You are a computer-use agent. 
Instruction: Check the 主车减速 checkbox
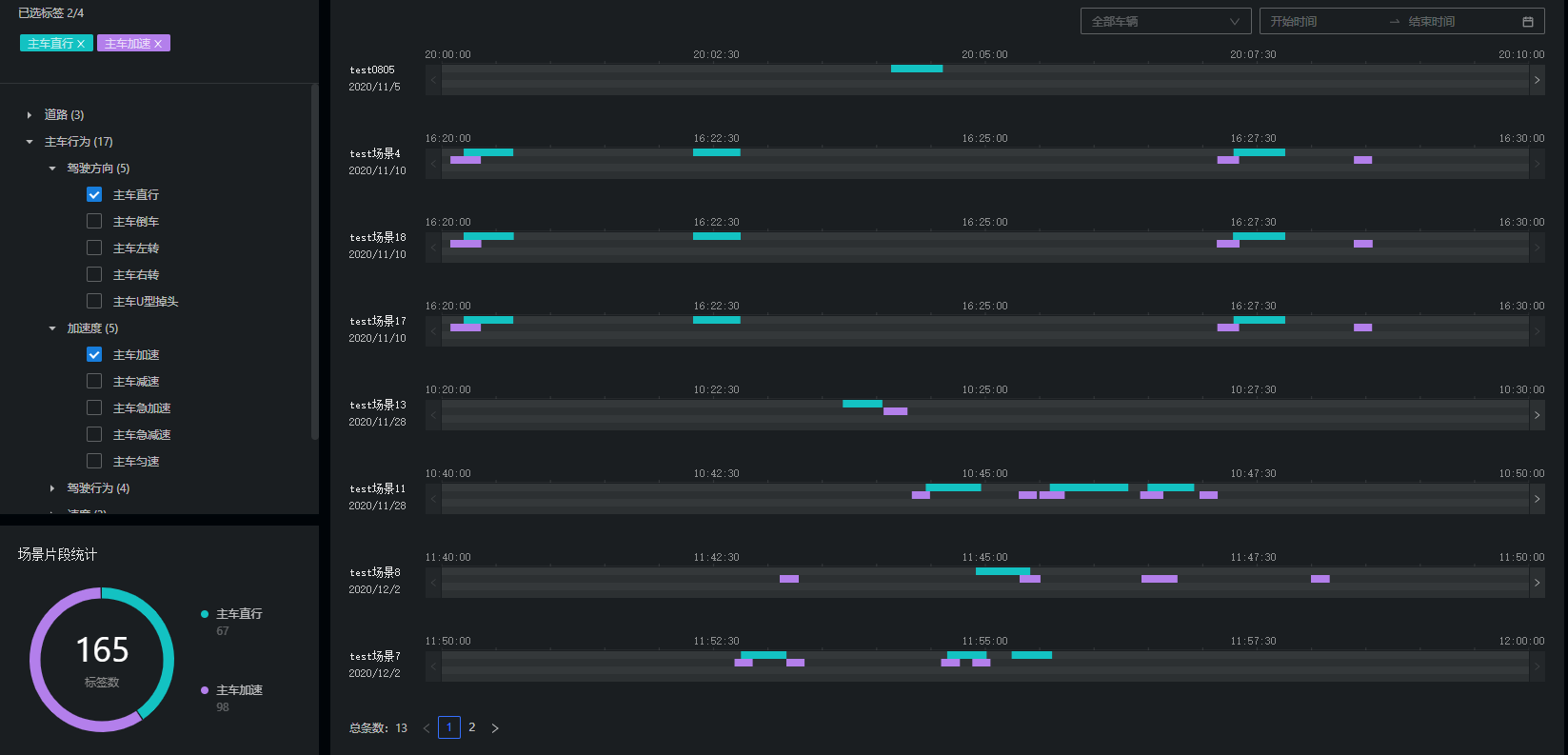point(94,381)
